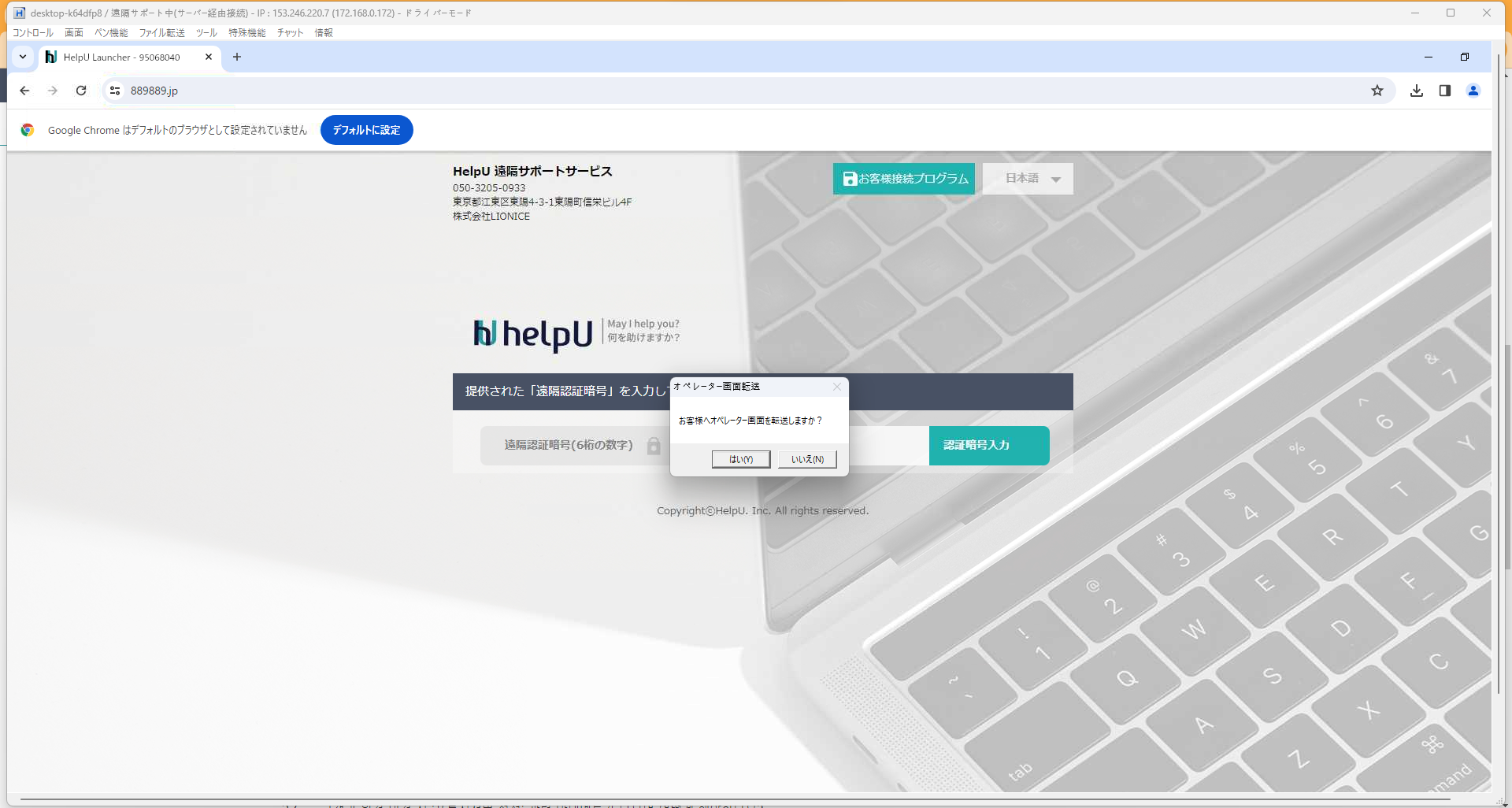The height and width of the screenshot is (808, 1512).
Task: Close the HelpU Launcher tab
Action: point(209,57)
